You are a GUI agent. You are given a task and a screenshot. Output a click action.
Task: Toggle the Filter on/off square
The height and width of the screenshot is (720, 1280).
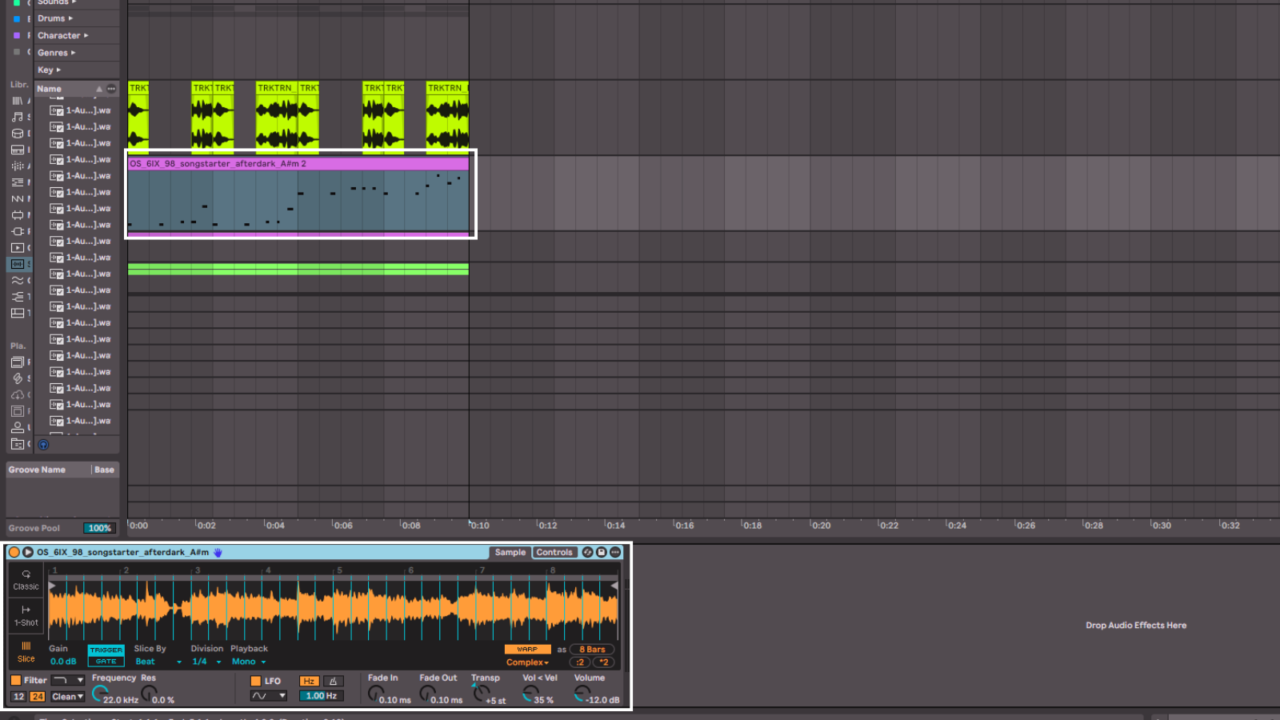16,681
